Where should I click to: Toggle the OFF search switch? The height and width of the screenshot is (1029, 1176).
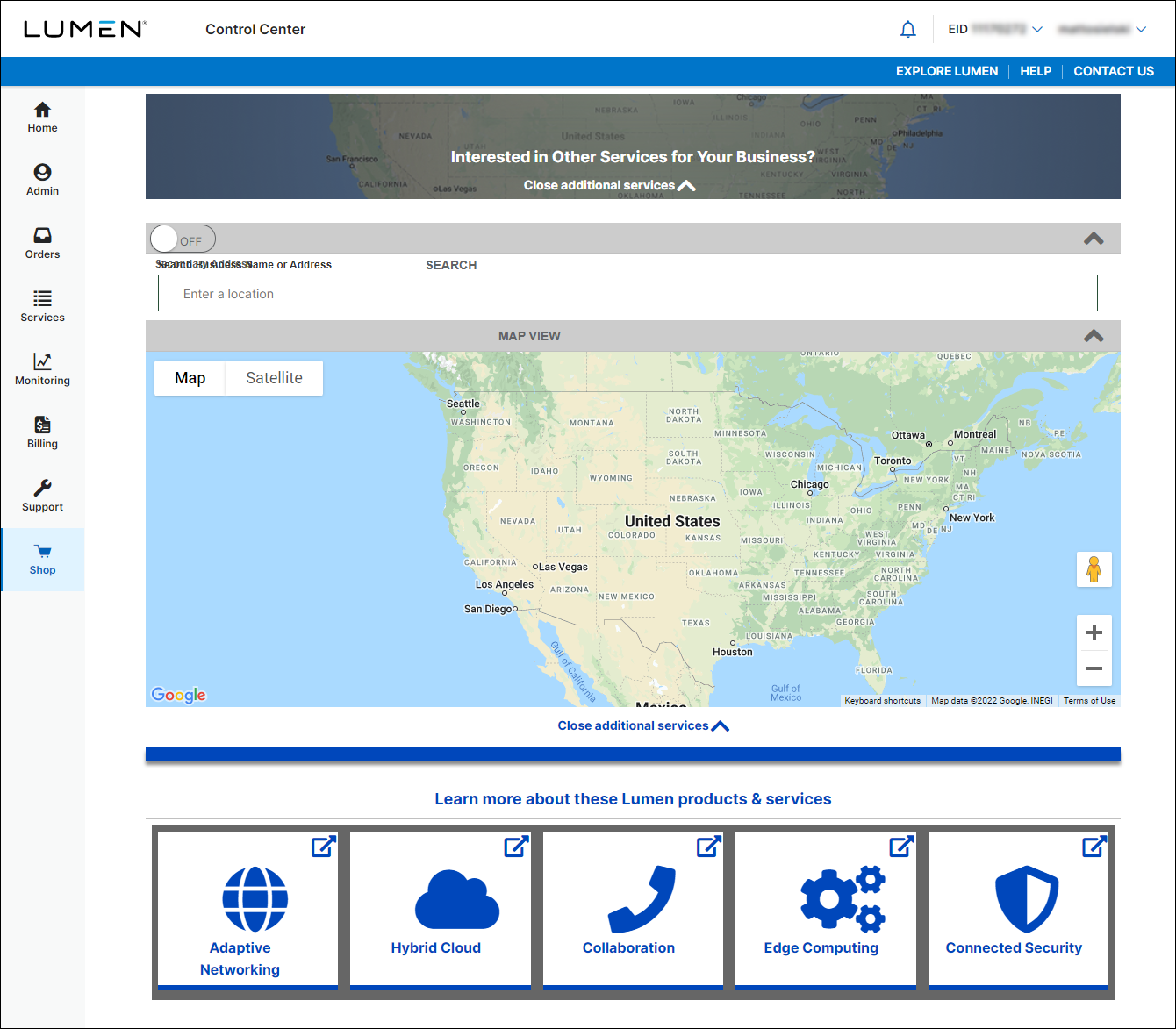coord(183,239)
